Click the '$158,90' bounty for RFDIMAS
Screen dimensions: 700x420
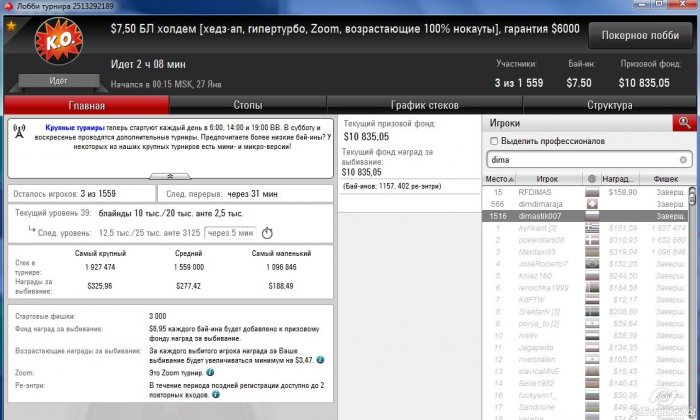[623, 192]
